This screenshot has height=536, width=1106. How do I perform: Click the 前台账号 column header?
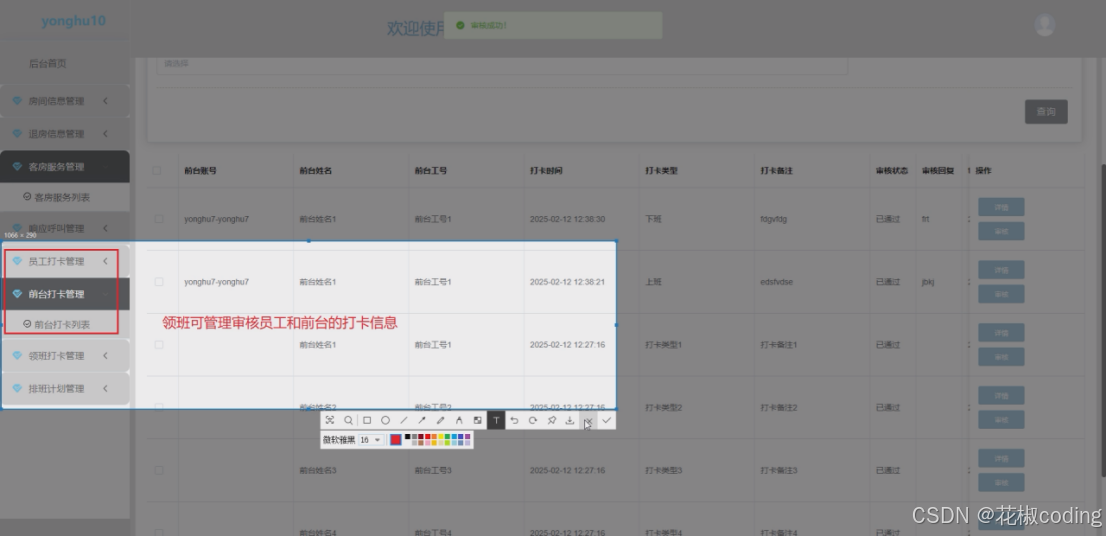click(x=200, y=171)
